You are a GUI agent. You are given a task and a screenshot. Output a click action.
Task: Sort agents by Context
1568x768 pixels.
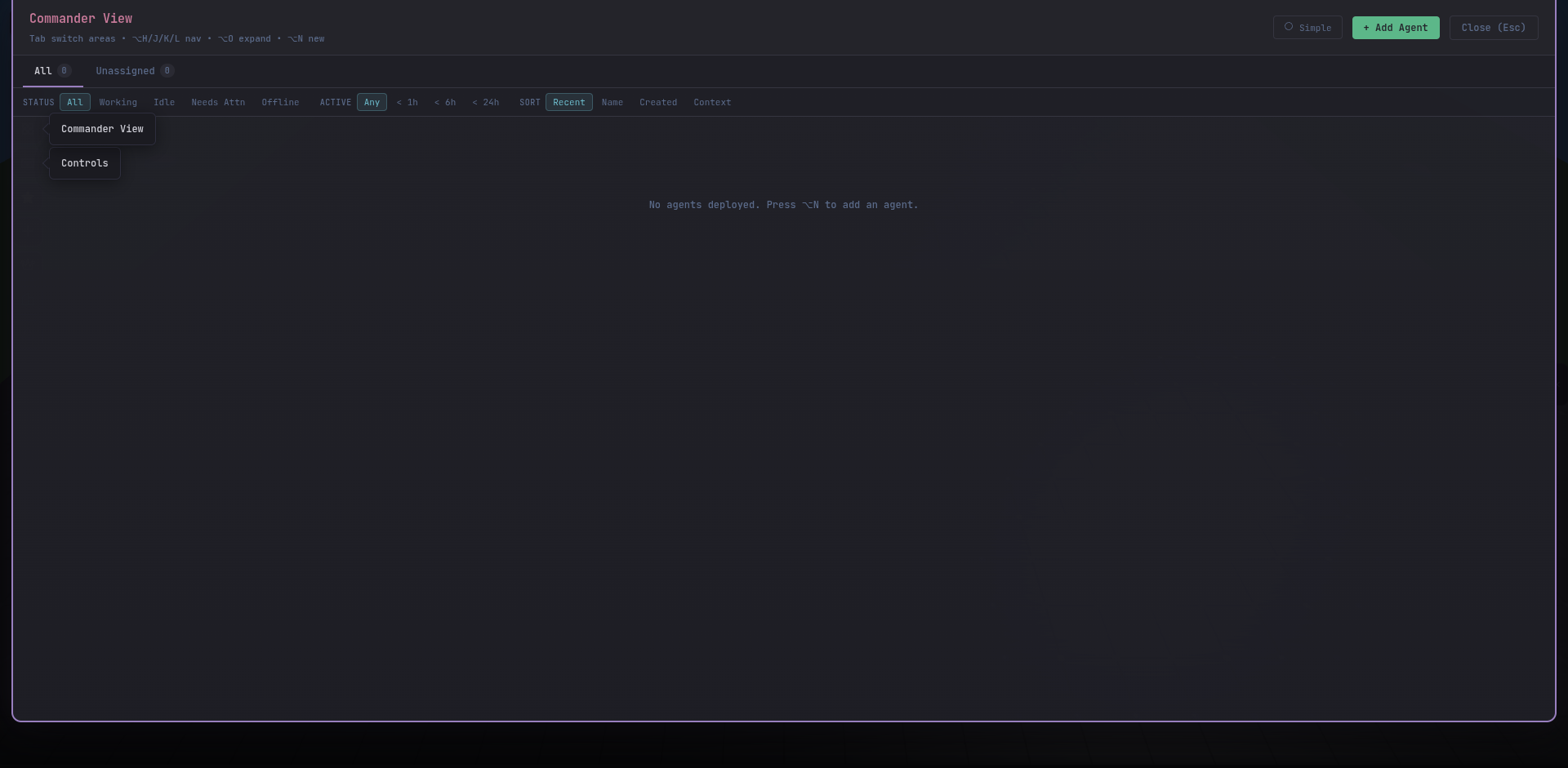tap(712, 102)
